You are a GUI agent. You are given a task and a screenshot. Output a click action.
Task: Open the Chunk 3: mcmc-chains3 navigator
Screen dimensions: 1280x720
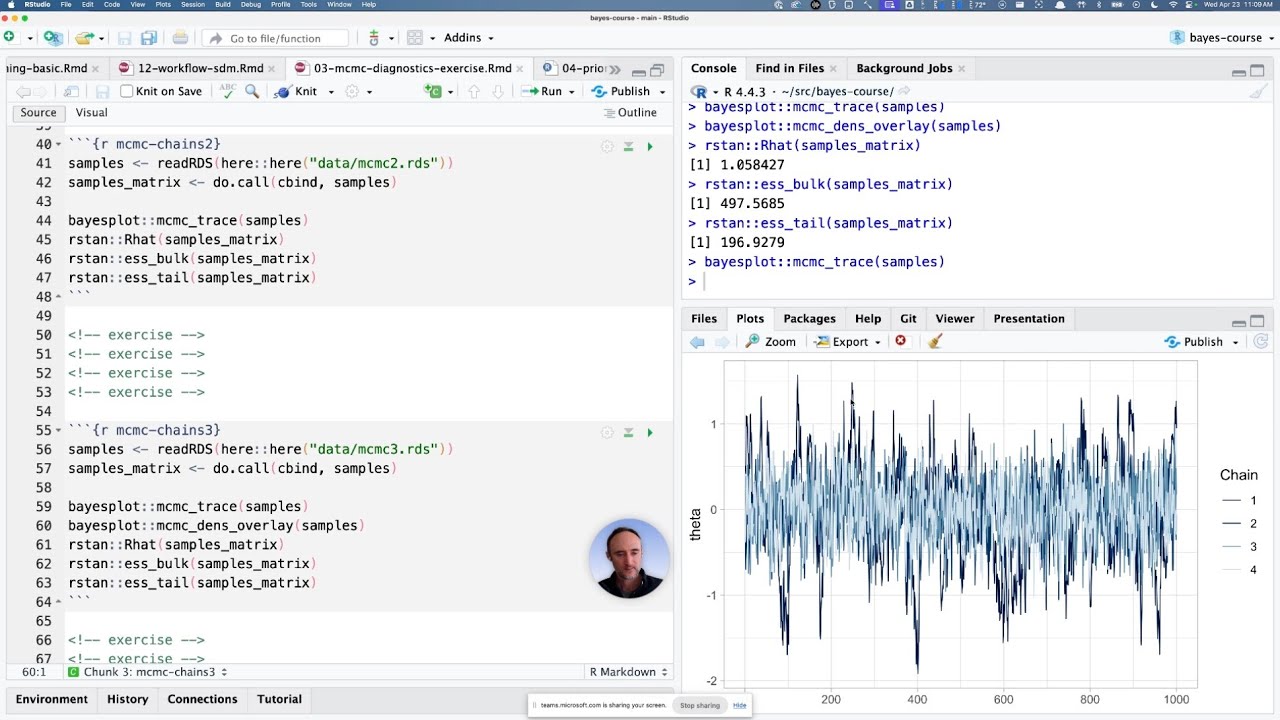click(x=148, y=672)
